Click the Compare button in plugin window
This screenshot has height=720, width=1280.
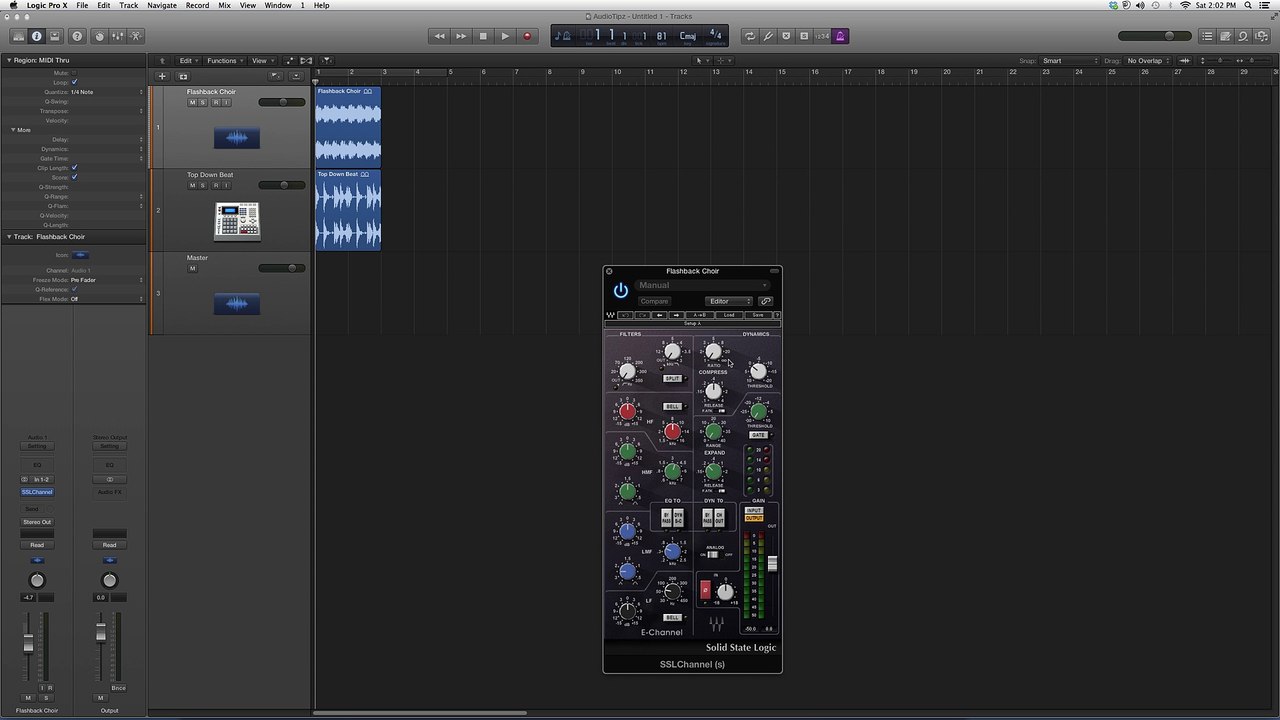[654, 301]
